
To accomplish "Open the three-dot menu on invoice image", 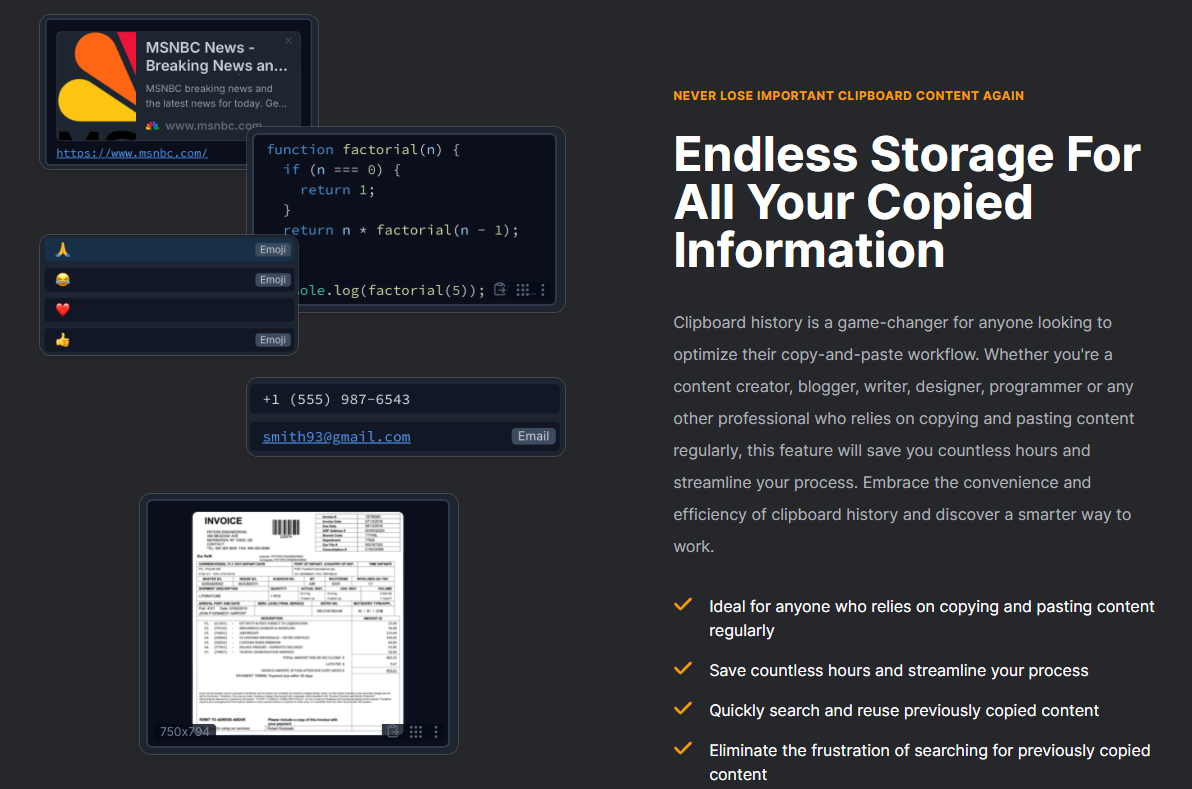I will pos(436,731).
